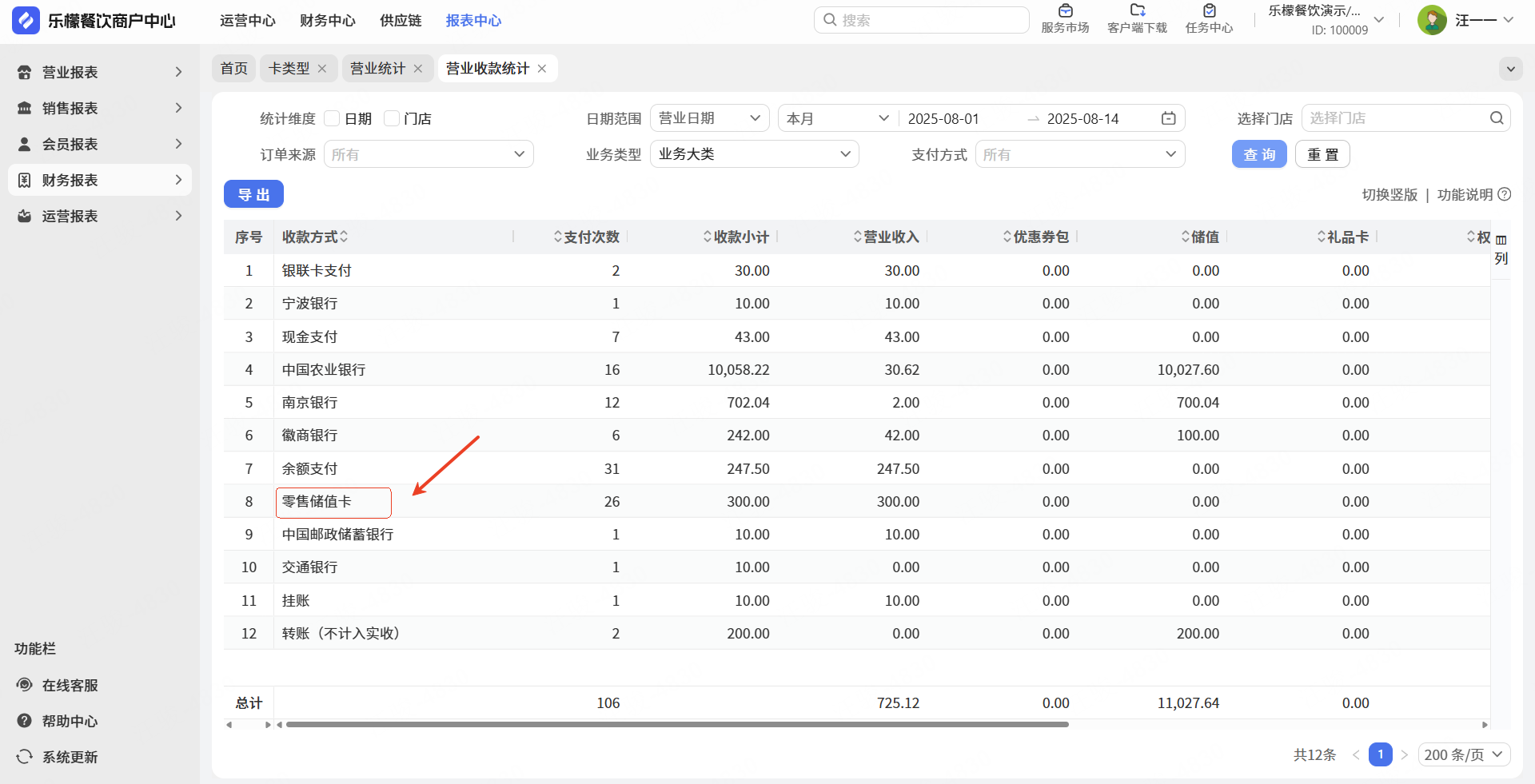Click the 导出 button
The width and height of the screenshot is (1535, 784).
pyautogui.click(x=253, y=194)
